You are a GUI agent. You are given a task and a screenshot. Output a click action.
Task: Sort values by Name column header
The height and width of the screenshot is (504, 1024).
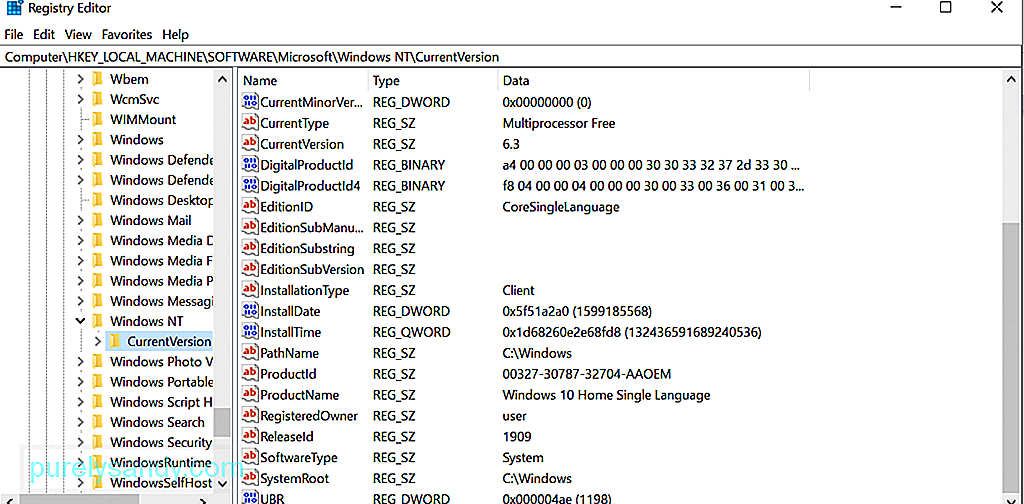pos(302,81)
